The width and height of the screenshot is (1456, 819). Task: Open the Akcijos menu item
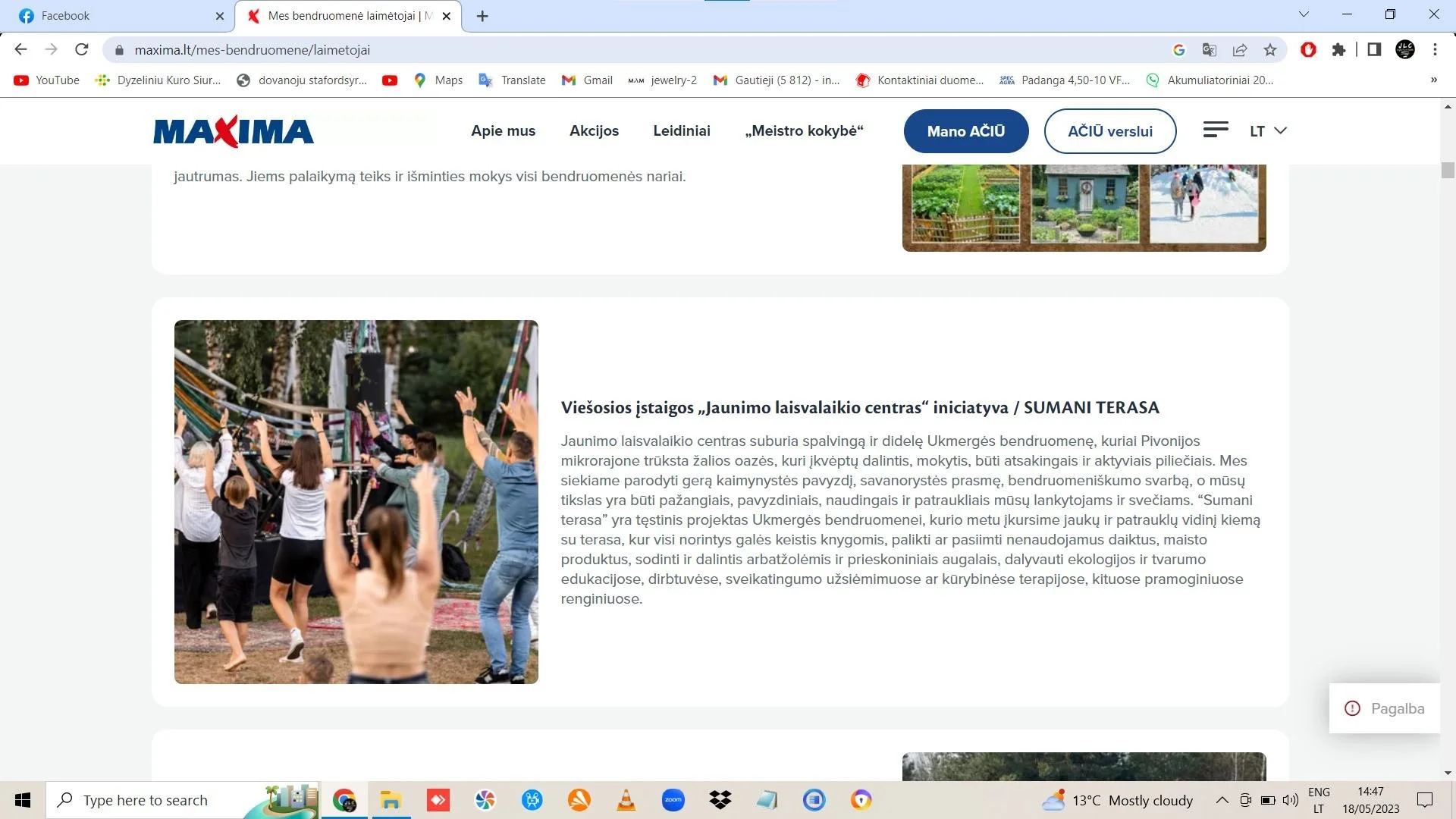(594, 131)
